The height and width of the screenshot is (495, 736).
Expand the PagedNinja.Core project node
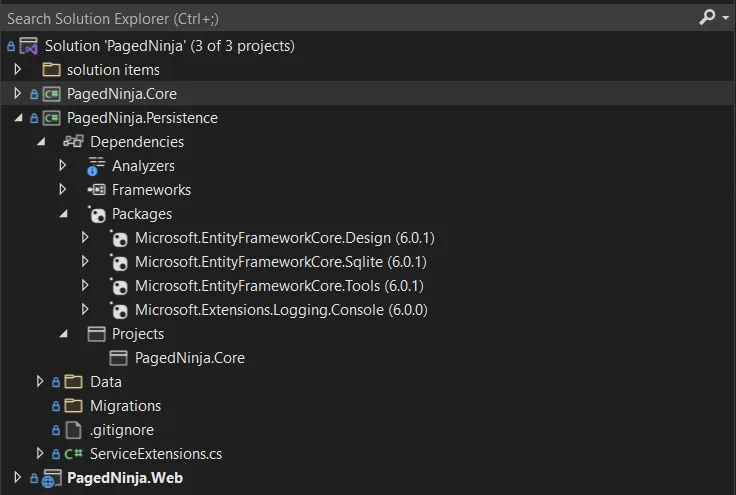tap(17, 93)
